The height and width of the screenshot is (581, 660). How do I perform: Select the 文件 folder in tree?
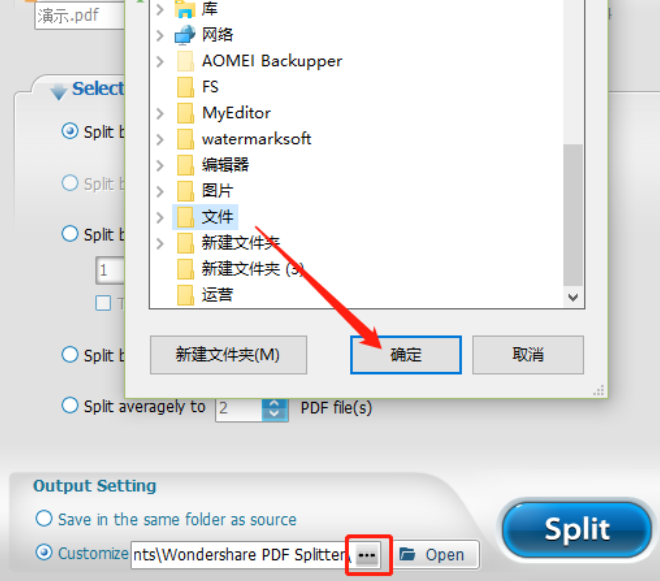click(205, 217)
